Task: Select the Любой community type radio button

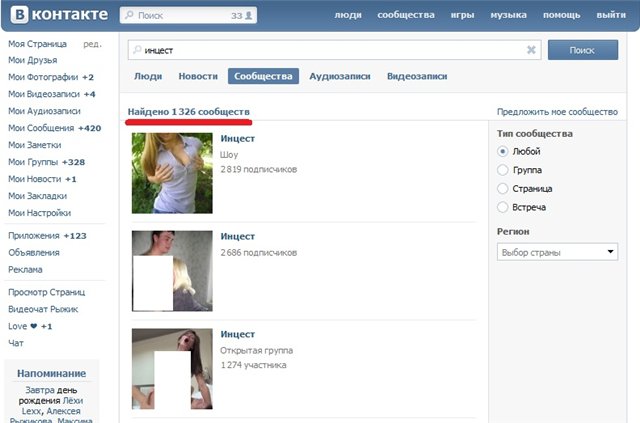Action: [x=503, y=152]
